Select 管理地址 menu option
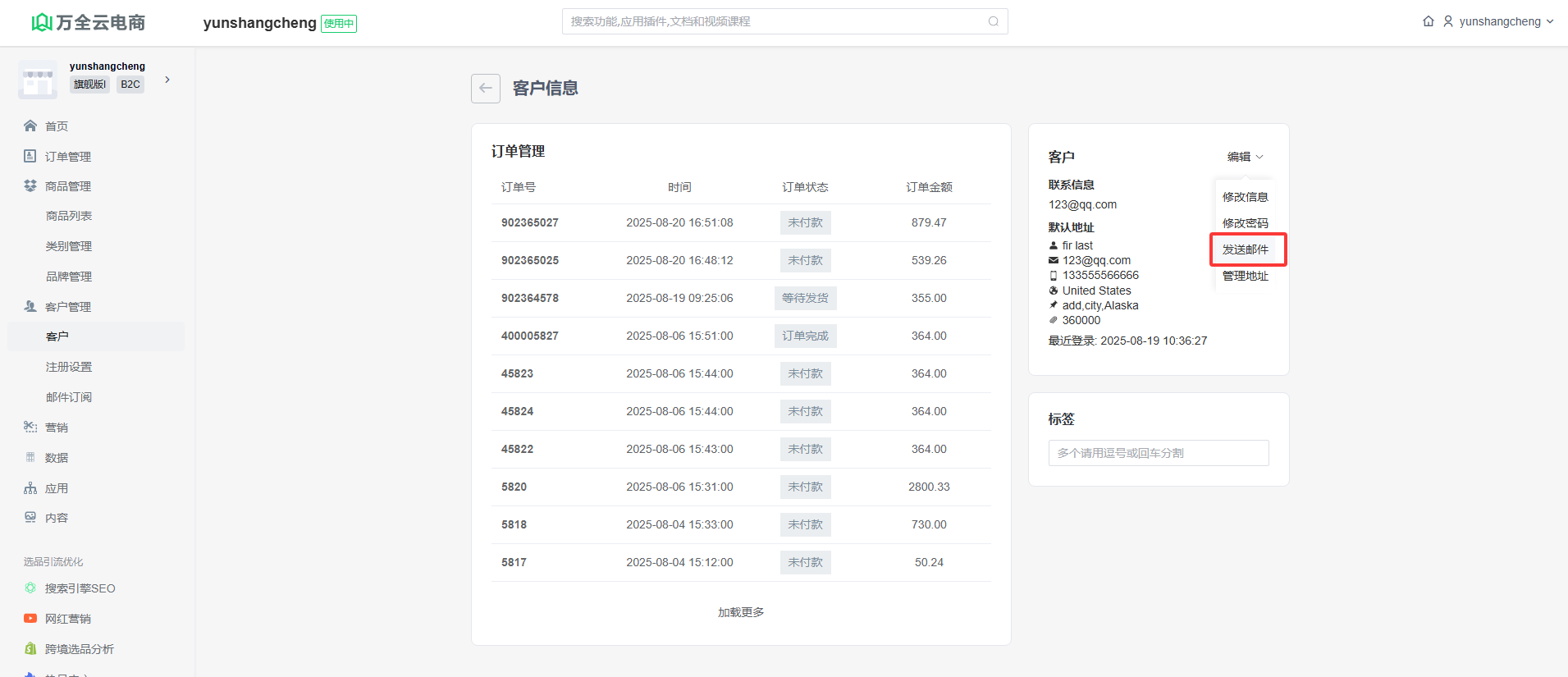 pos(1245,276)
